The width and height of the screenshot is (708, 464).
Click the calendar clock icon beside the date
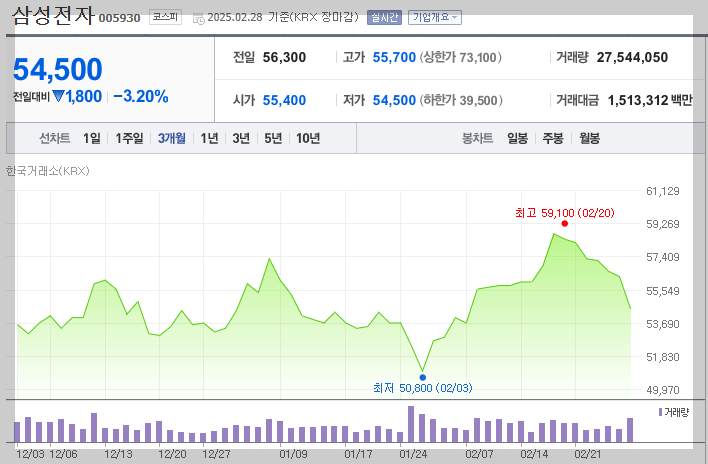click(x=199, y=19)
